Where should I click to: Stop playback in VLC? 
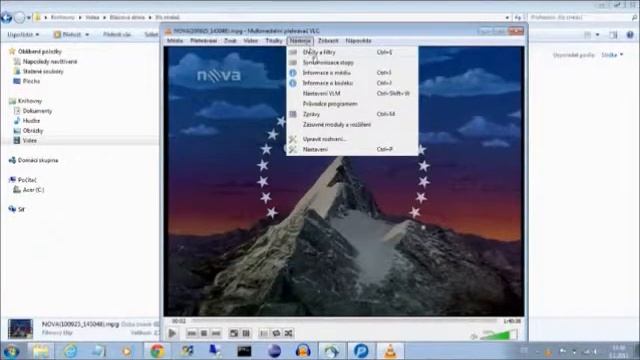pyautogui.click(x=204, y=333)
